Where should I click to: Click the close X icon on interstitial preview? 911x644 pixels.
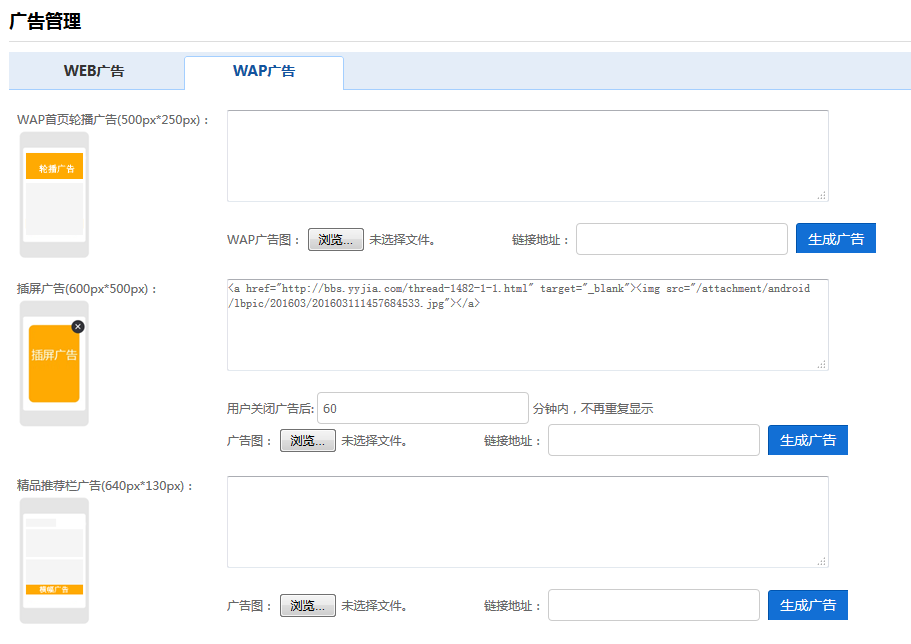(78, 327)
